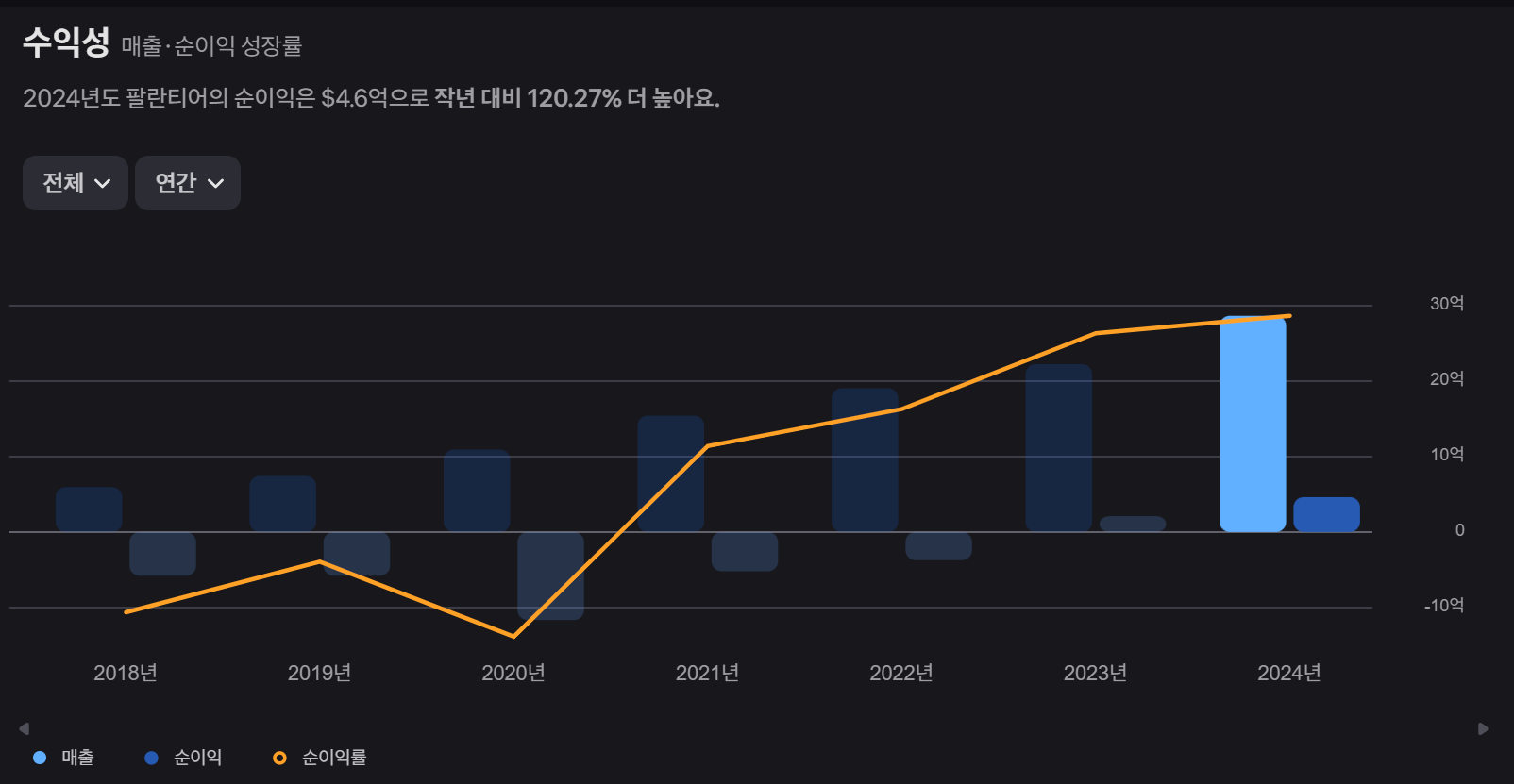Select the 2022 revenue bar

pos(865,459)
